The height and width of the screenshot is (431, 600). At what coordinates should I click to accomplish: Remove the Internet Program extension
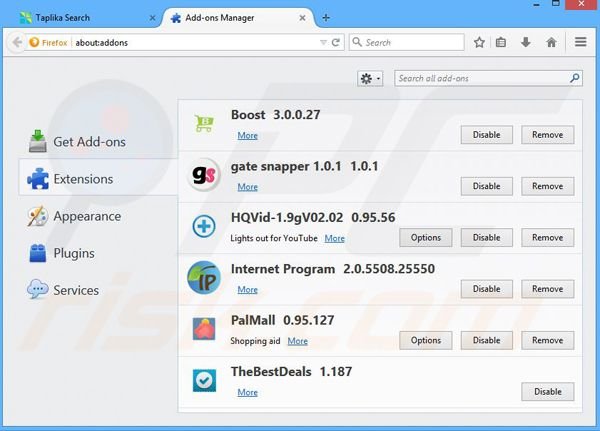coord(548,289)
